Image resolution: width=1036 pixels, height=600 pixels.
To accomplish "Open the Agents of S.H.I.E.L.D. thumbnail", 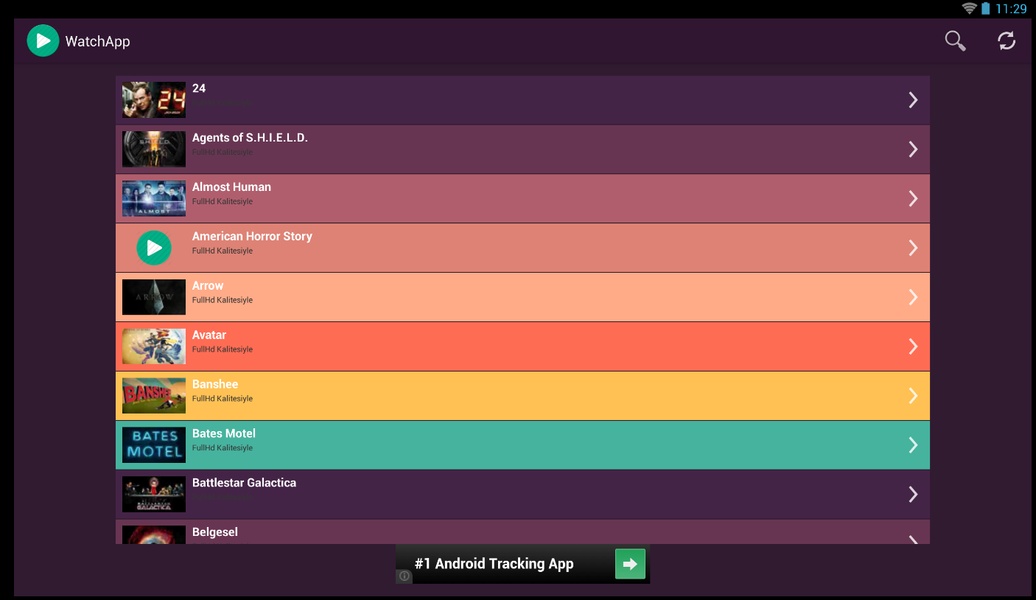I will [154, 149].
